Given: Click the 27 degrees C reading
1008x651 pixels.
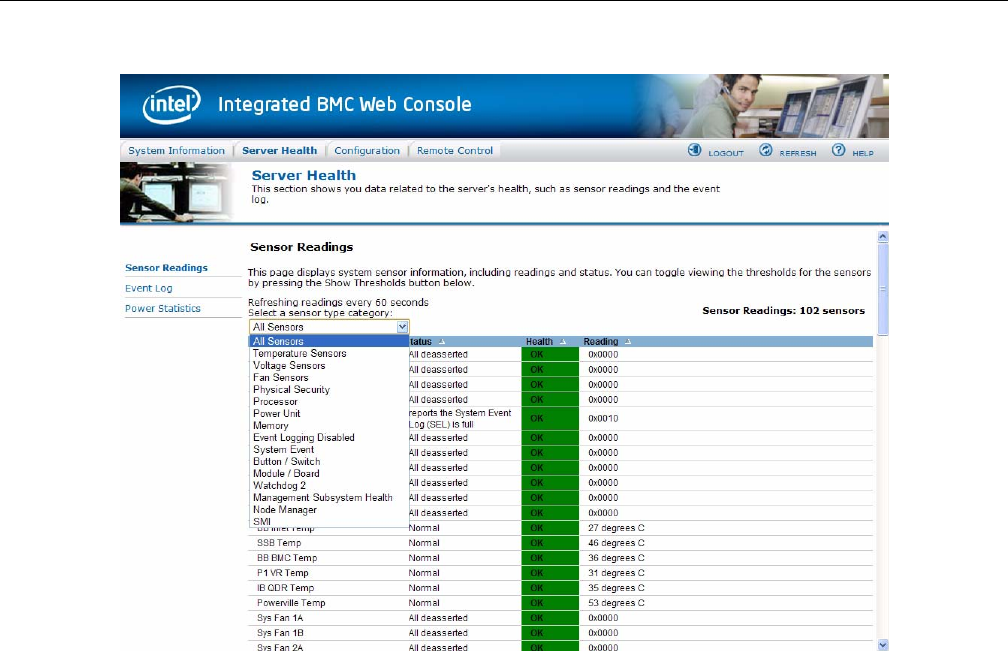Looking at the screenshot, I should pyautogui.click(x=616, y=528).
